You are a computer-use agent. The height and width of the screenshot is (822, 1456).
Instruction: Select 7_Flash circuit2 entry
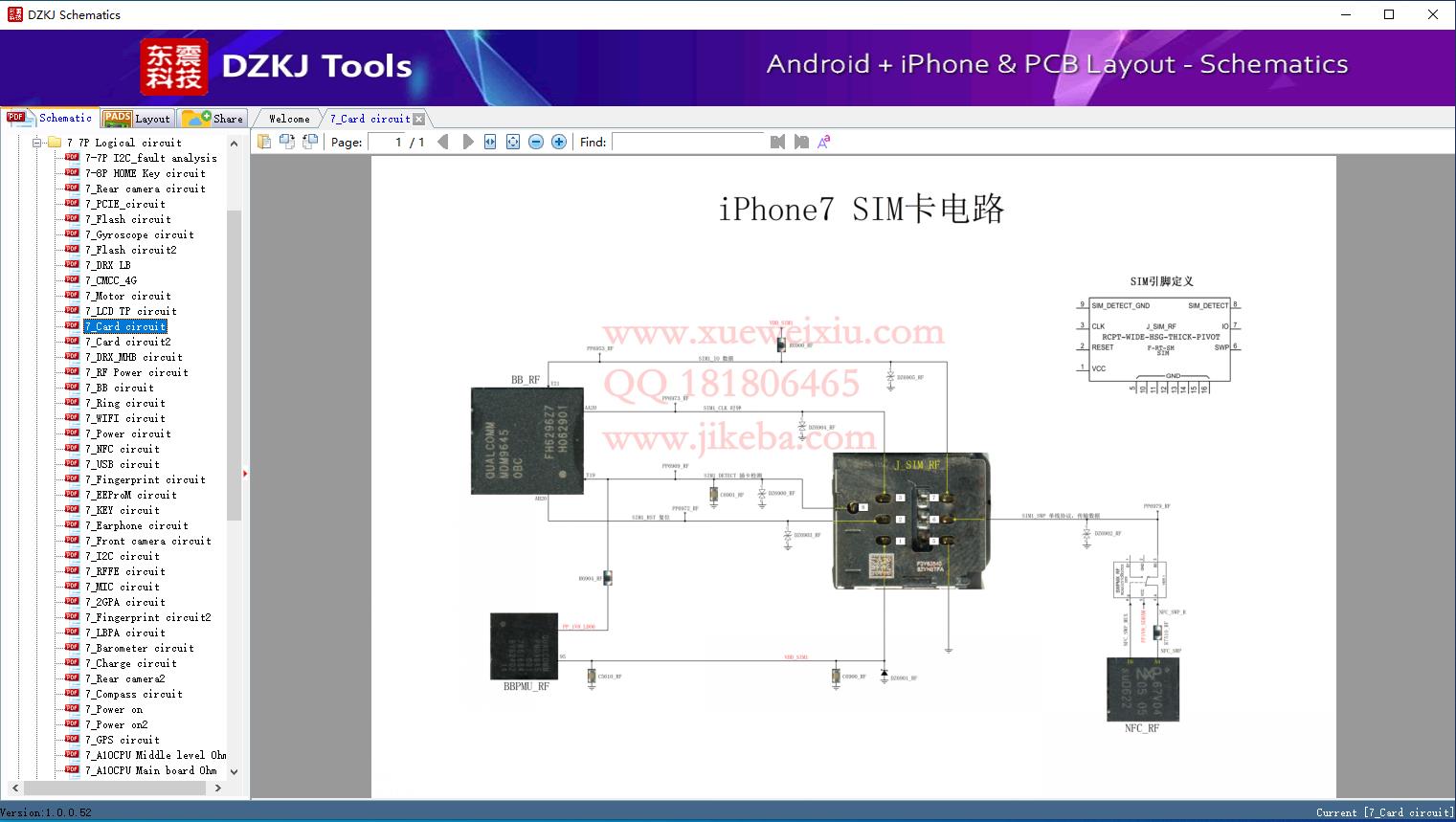tap(131, 250)
